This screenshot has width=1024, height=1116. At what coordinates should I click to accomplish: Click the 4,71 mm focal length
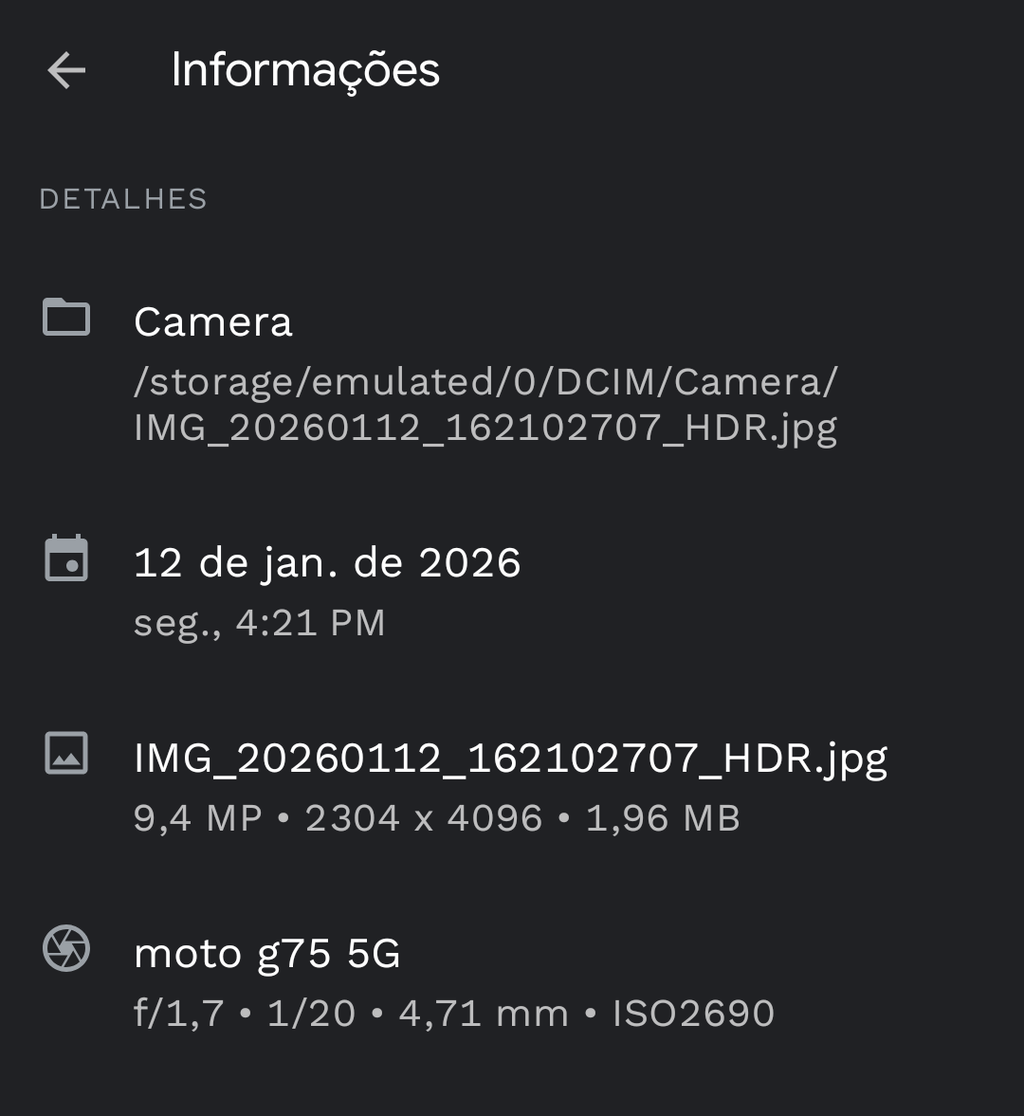(483, 1013)
